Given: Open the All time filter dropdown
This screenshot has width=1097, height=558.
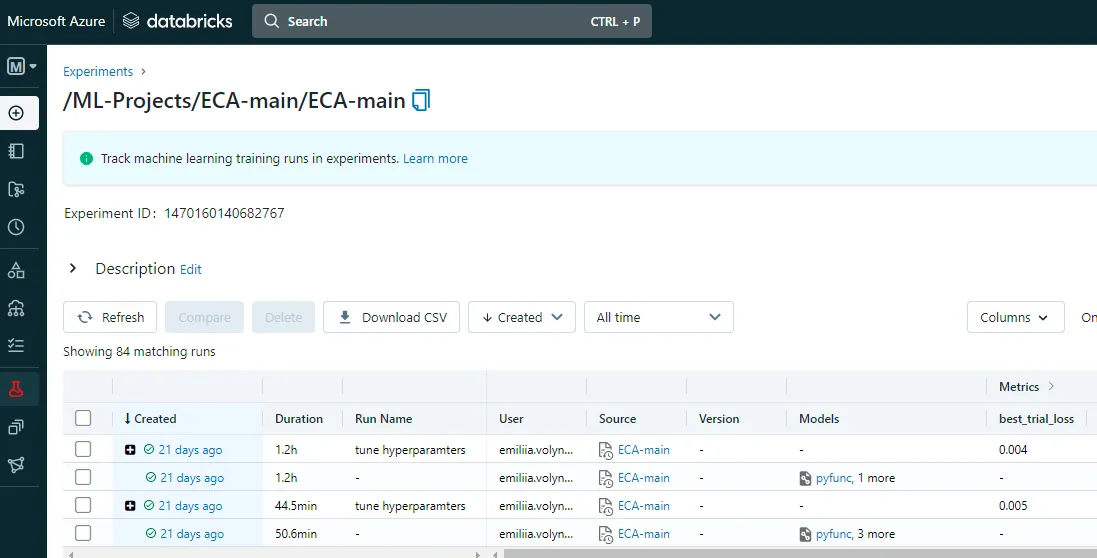Looking at the screenshot, I should click(658, 317).
